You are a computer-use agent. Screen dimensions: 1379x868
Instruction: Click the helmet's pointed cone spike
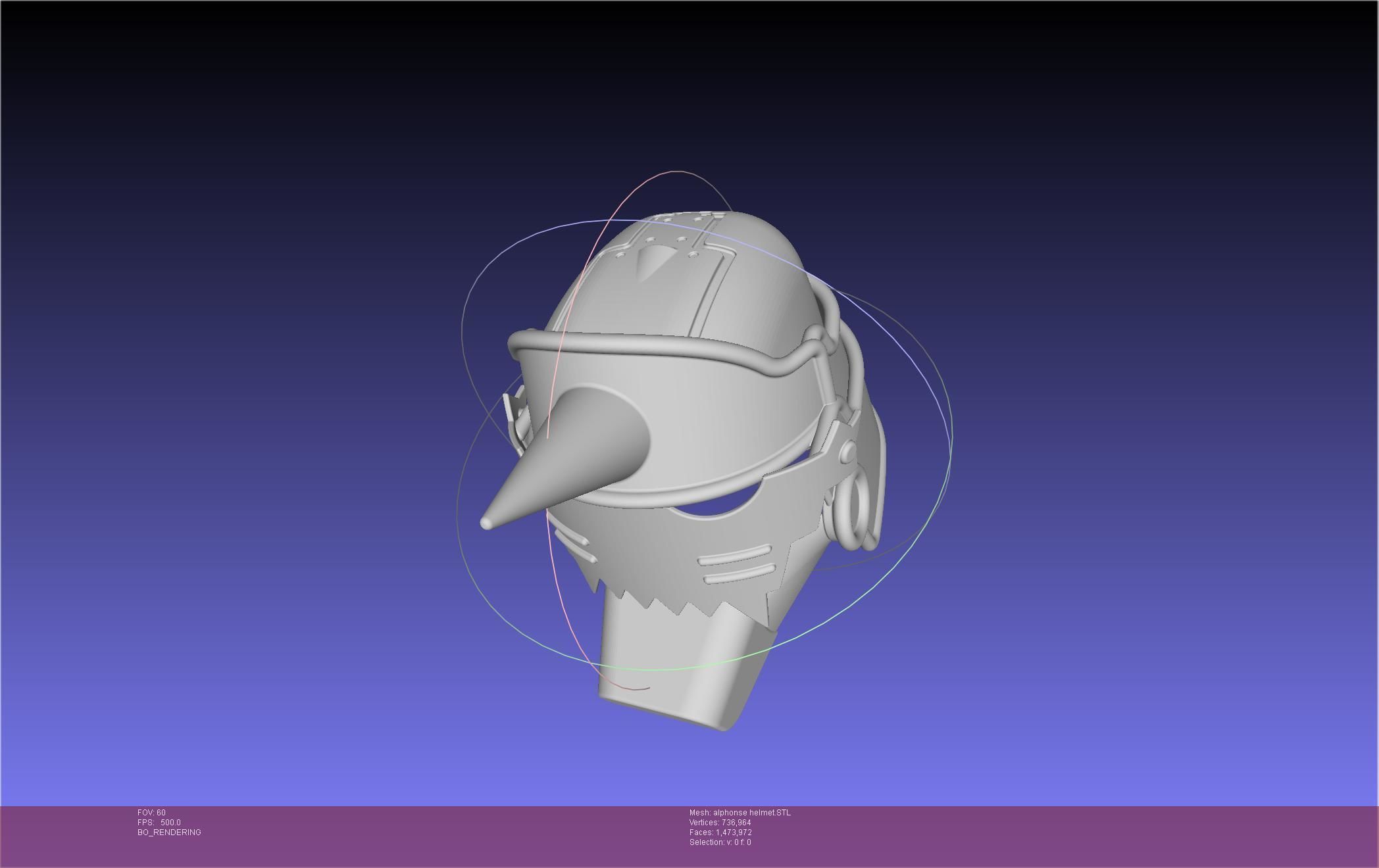click(x=566, y=456)
